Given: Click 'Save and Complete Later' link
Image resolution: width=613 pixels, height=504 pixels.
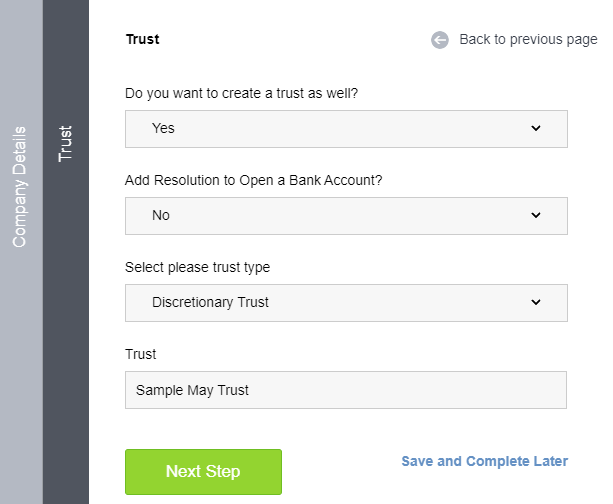Looking at the screenshot, I should (484, 461).
